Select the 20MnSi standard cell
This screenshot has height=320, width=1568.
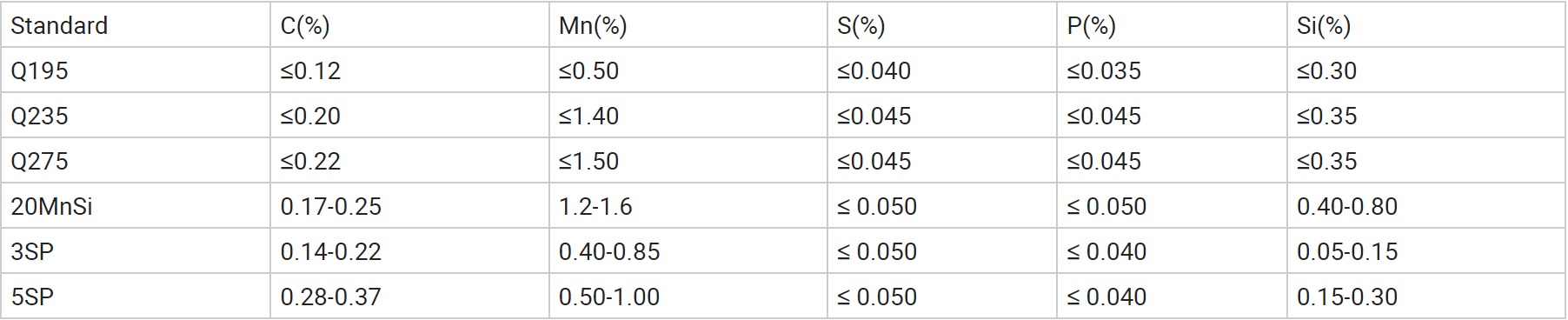136,206
